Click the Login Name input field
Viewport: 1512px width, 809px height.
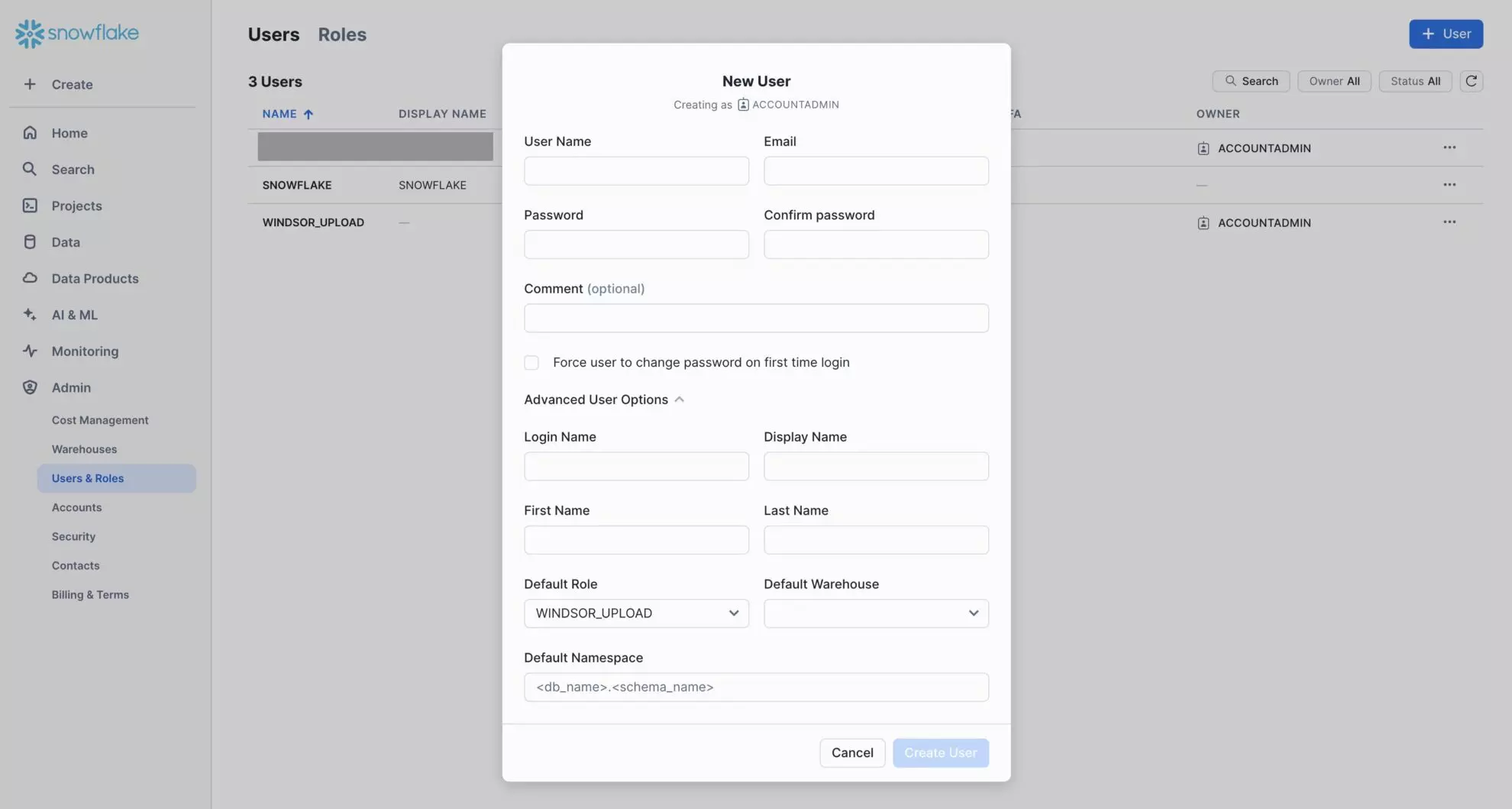click(x=636, y=466)
